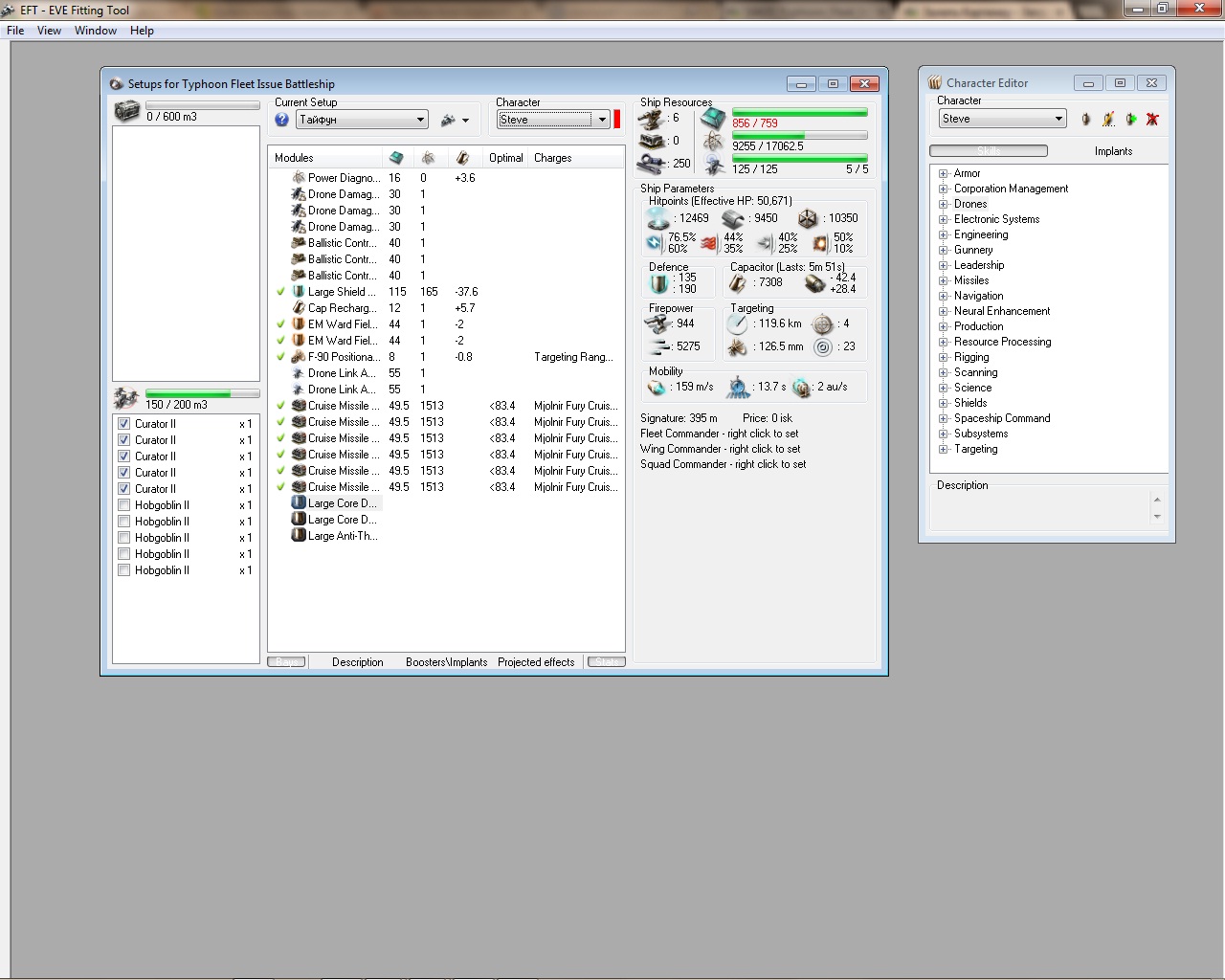Screen dimensions: 1225x980
Task: Click the drone bay icon beside 150 / 200 m3
Action: pyautogui.click(x=126, y=398)
